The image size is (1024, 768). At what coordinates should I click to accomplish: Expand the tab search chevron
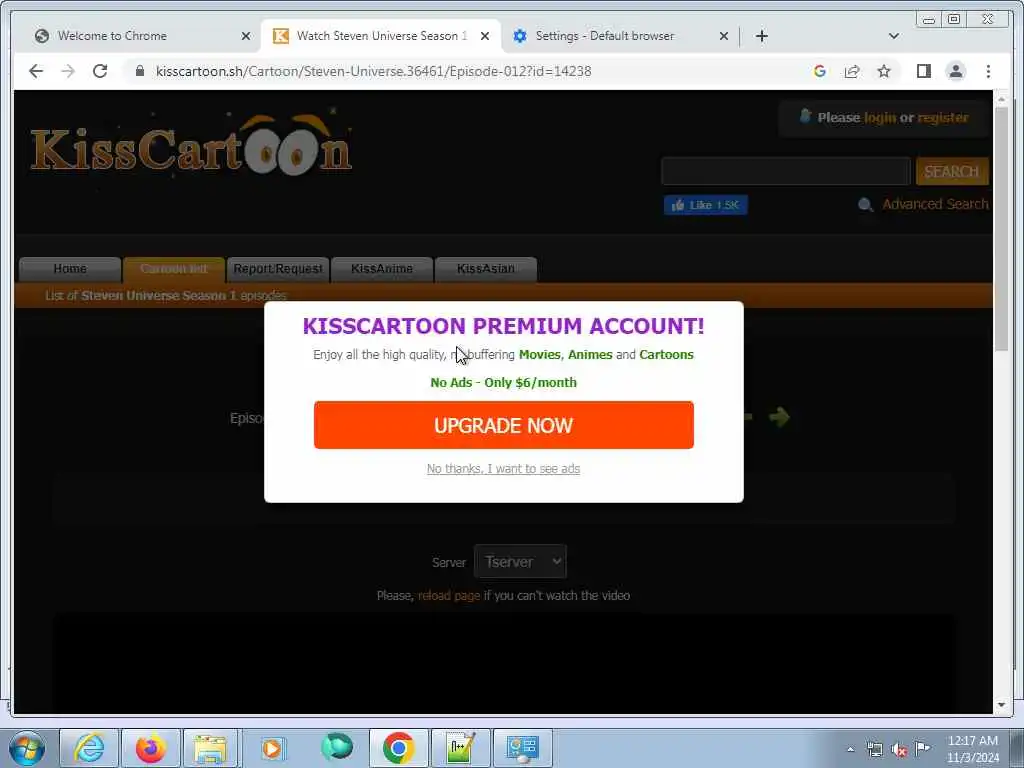(893, 36)
